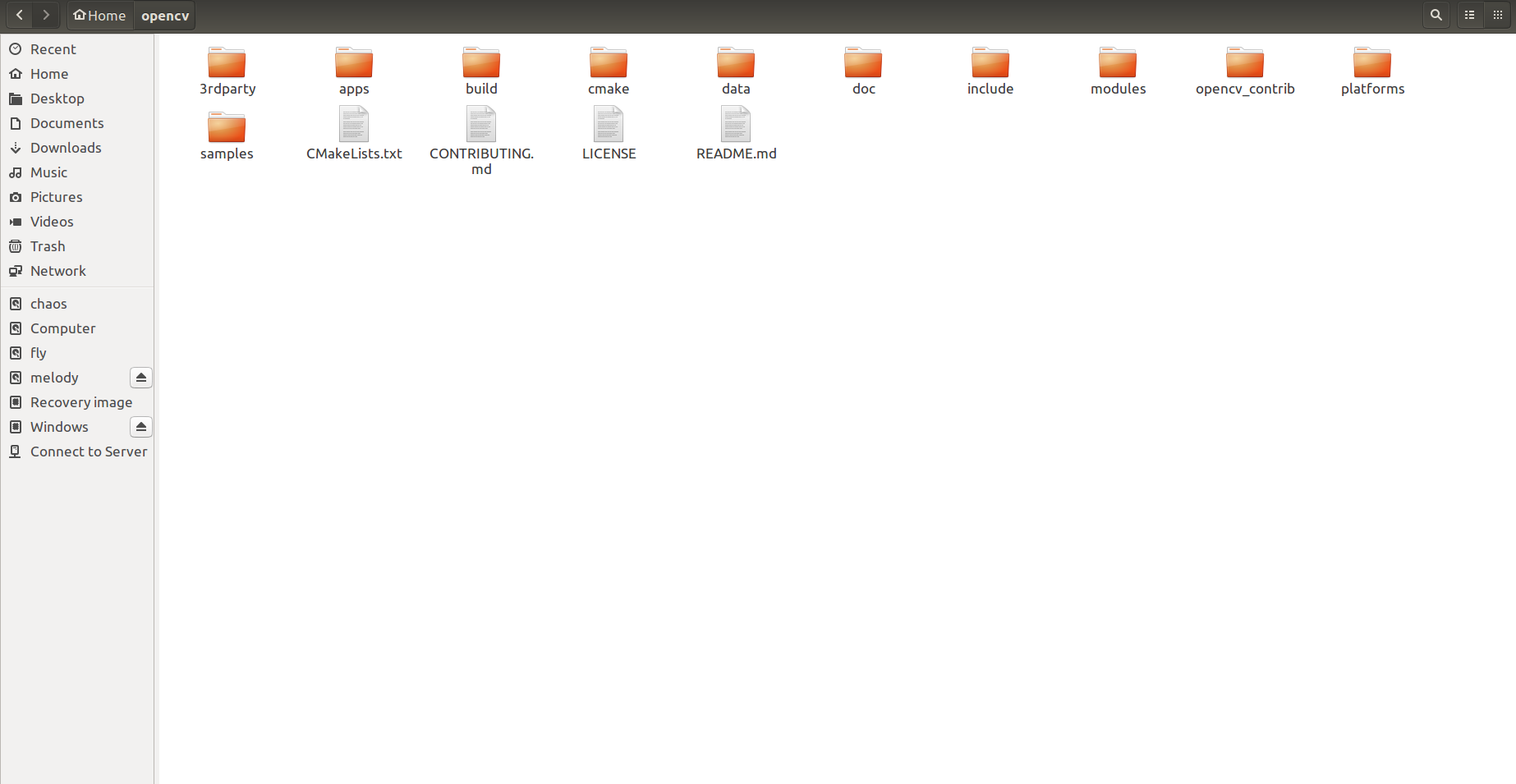The width and height of the screenshot is (1516, 784).
Task: Go to Home in the sidebar
Action: (x=77, y=74)
